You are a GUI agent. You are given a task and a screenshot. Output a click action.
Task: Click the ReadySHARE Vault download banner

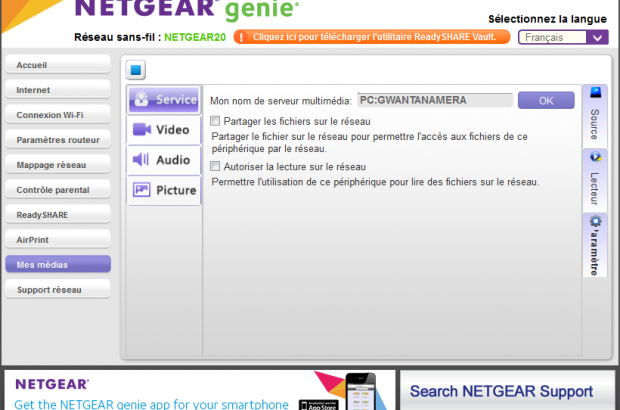(372, 37)
